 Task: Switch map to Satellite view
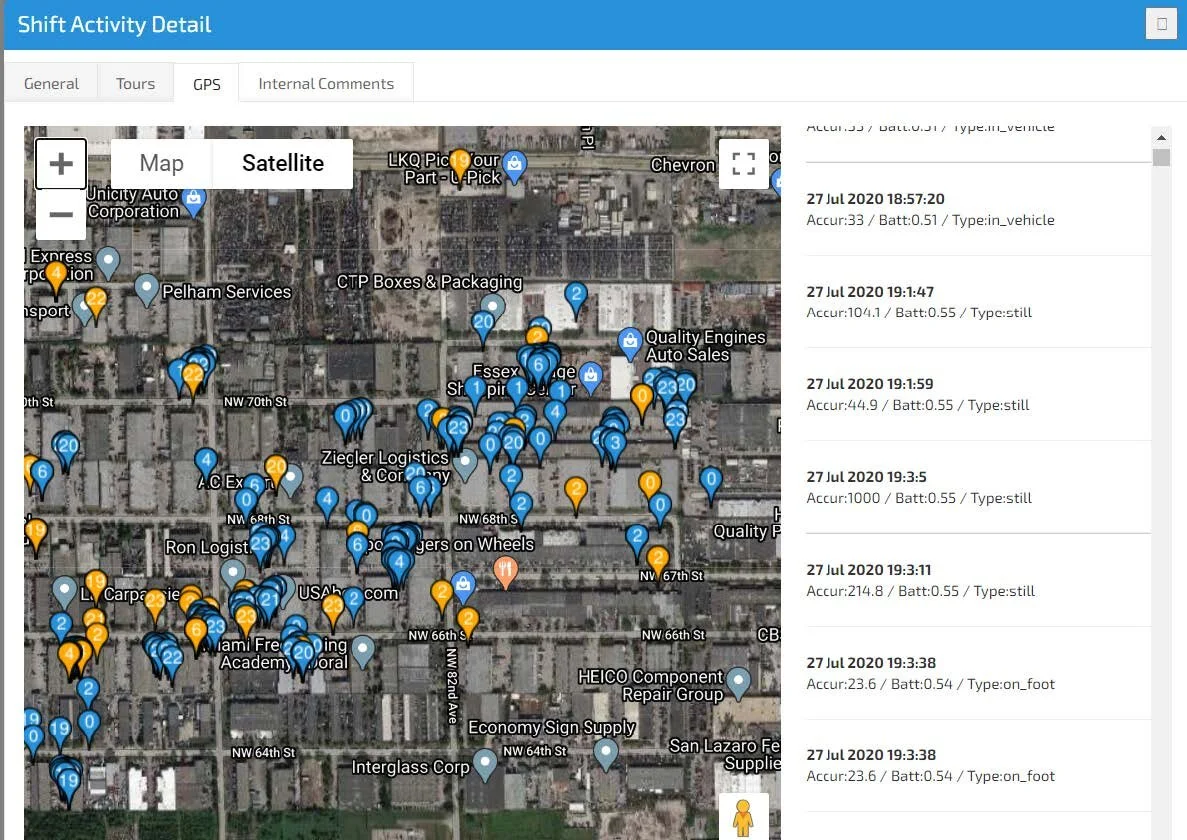pyautogui.click(x=283, y=164)
